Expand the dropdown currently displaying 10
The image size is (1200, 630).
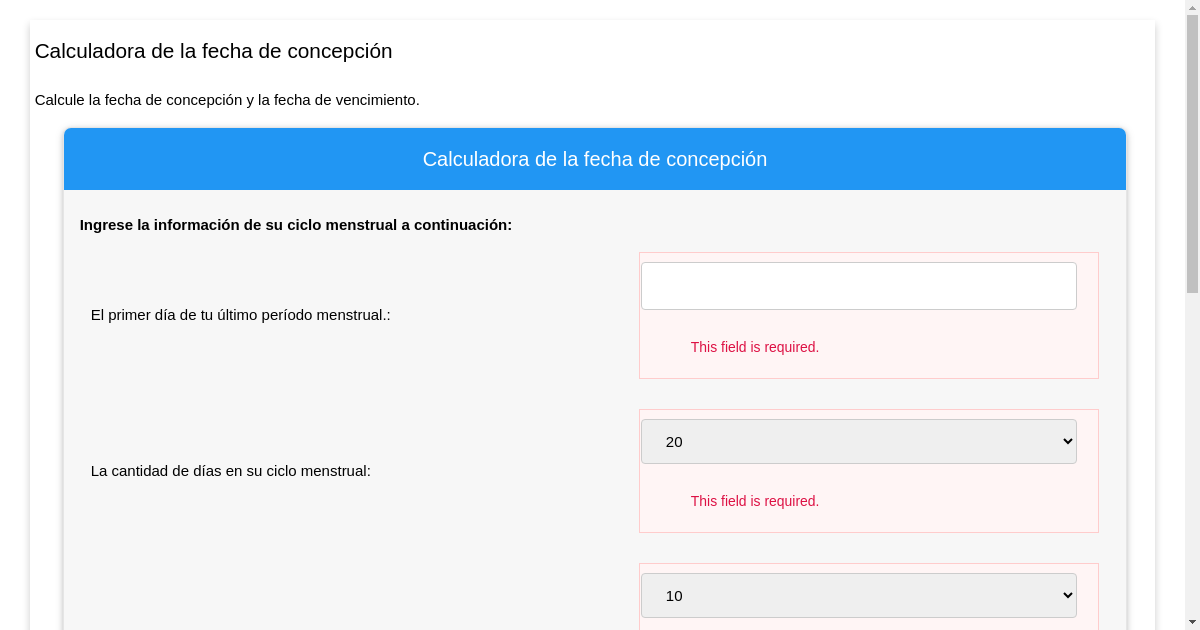(x=858, y=595)
